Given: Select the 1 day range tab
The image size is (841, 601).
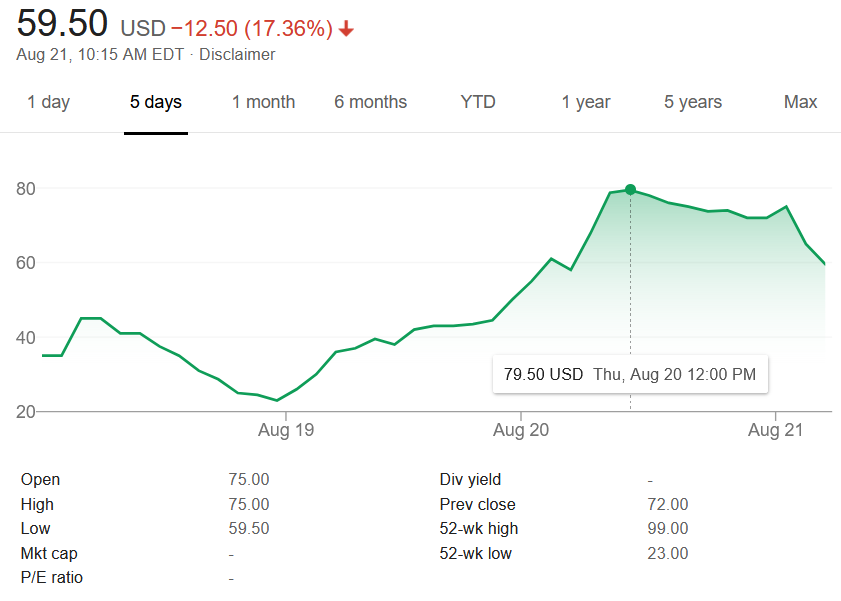Looking at the screenshot, I should (x=48, y=102).
